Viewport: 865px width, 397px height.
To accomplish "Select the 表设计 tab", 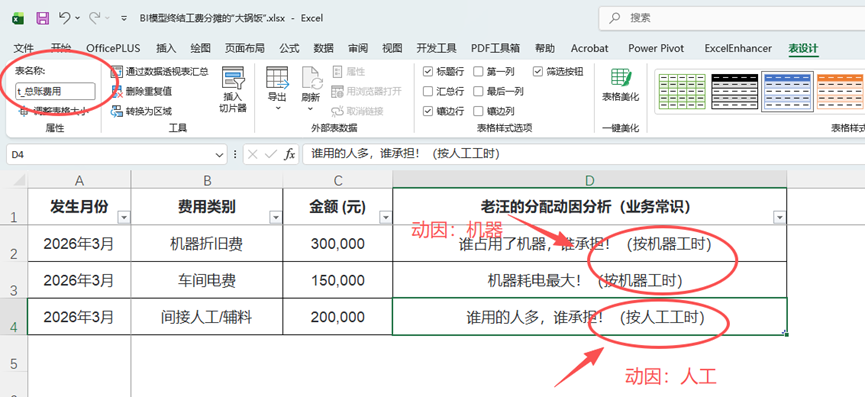I will [803, 49].
